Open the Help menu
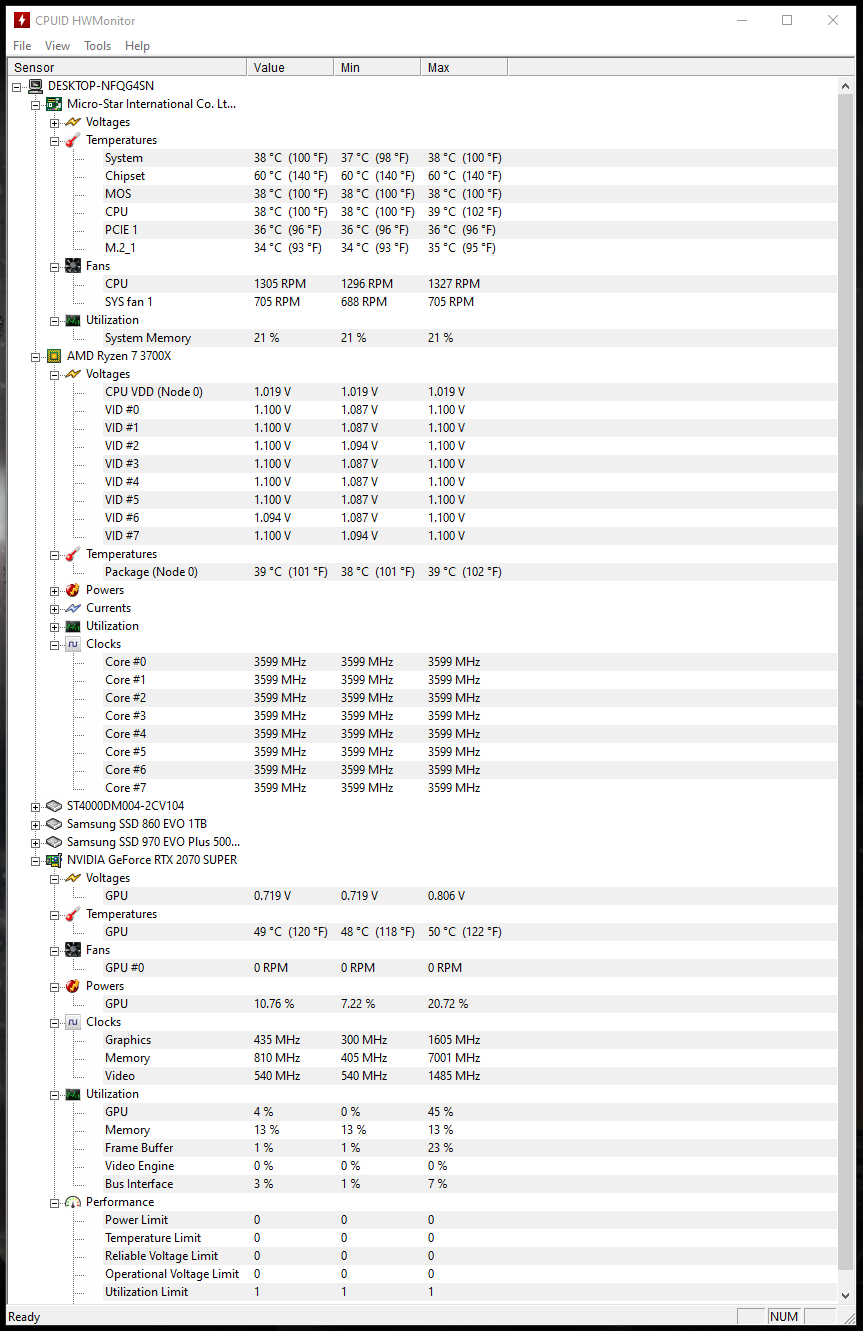Image resolution: width=863 pixels, height=1331 pixels. (138, 46)
